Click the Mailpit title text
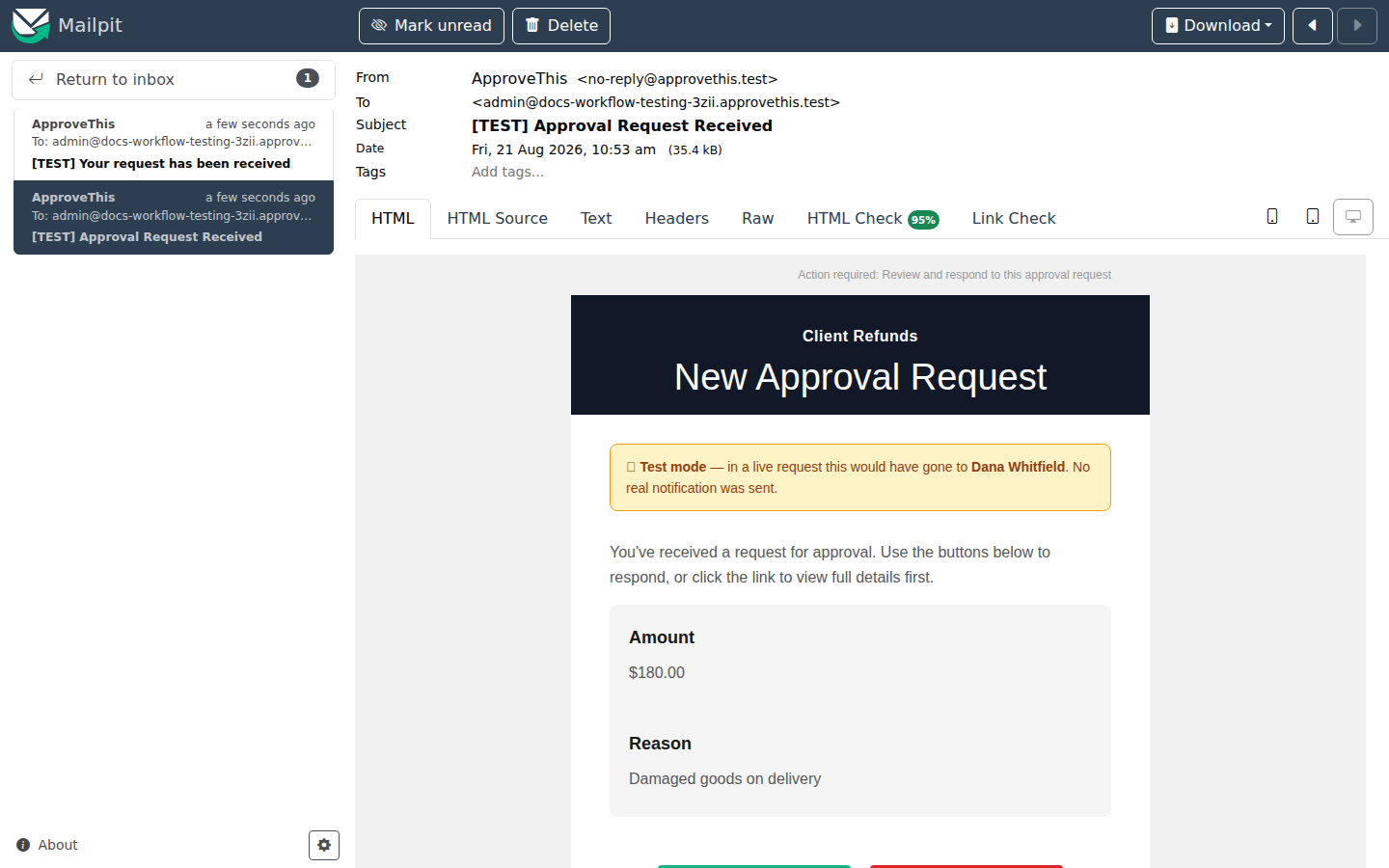 [90, 25]
